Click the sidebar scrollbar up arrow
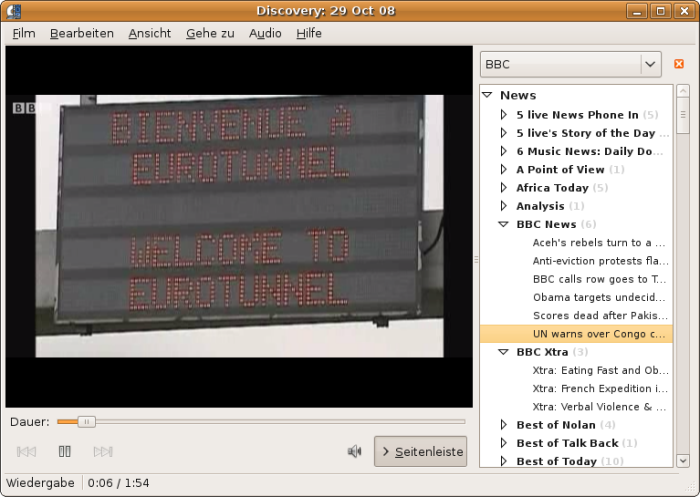 pos(683,91)
